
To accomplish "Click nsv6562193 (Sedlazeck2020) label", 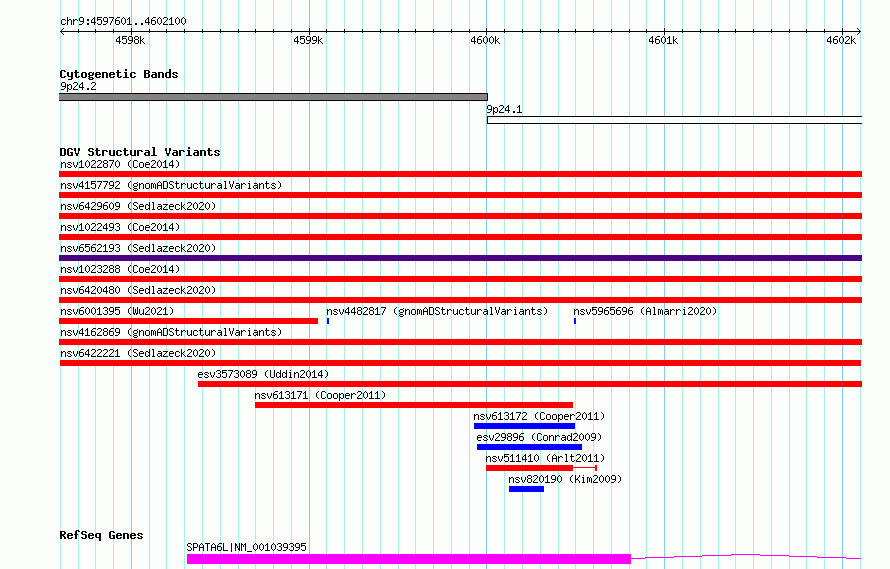I will (138, 248).
